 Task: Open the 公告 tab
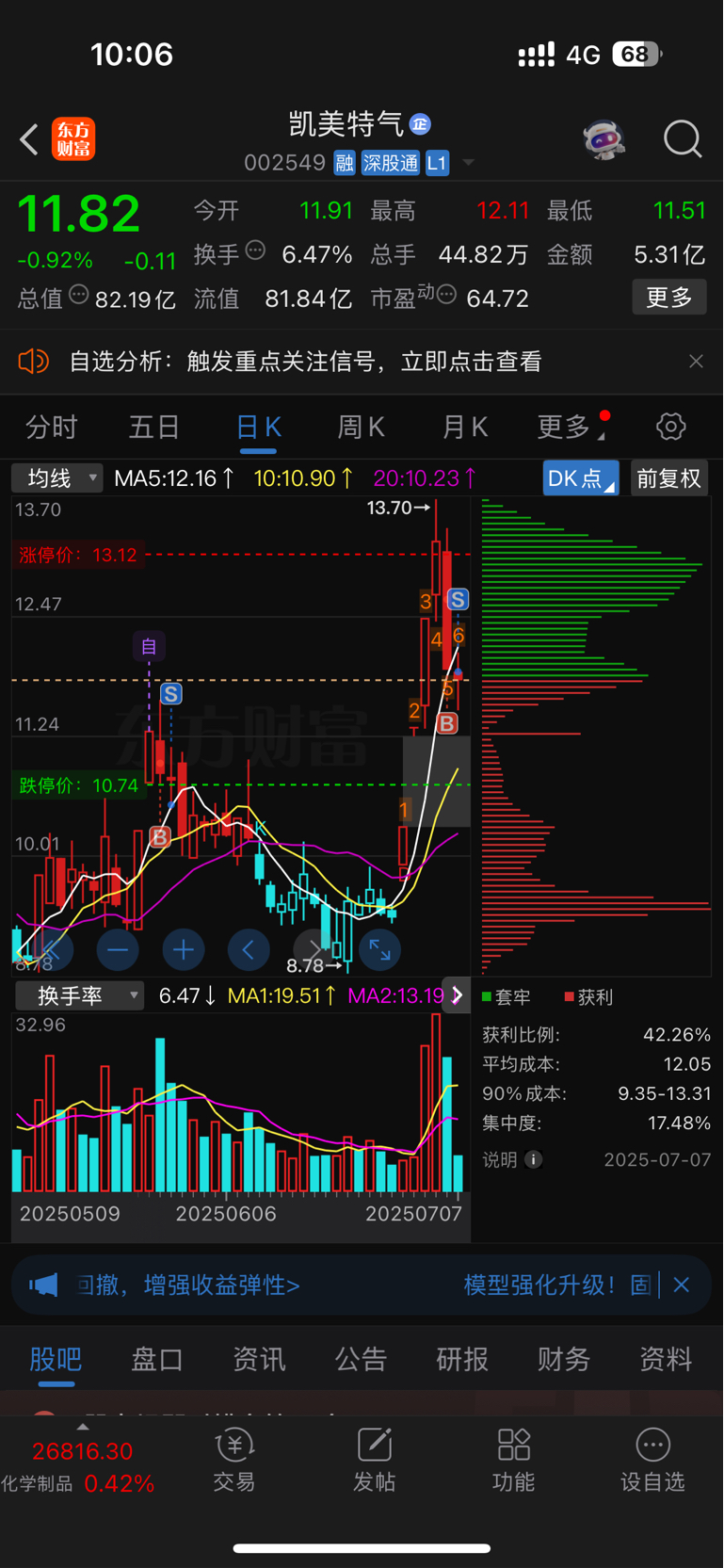[361, 1359]
